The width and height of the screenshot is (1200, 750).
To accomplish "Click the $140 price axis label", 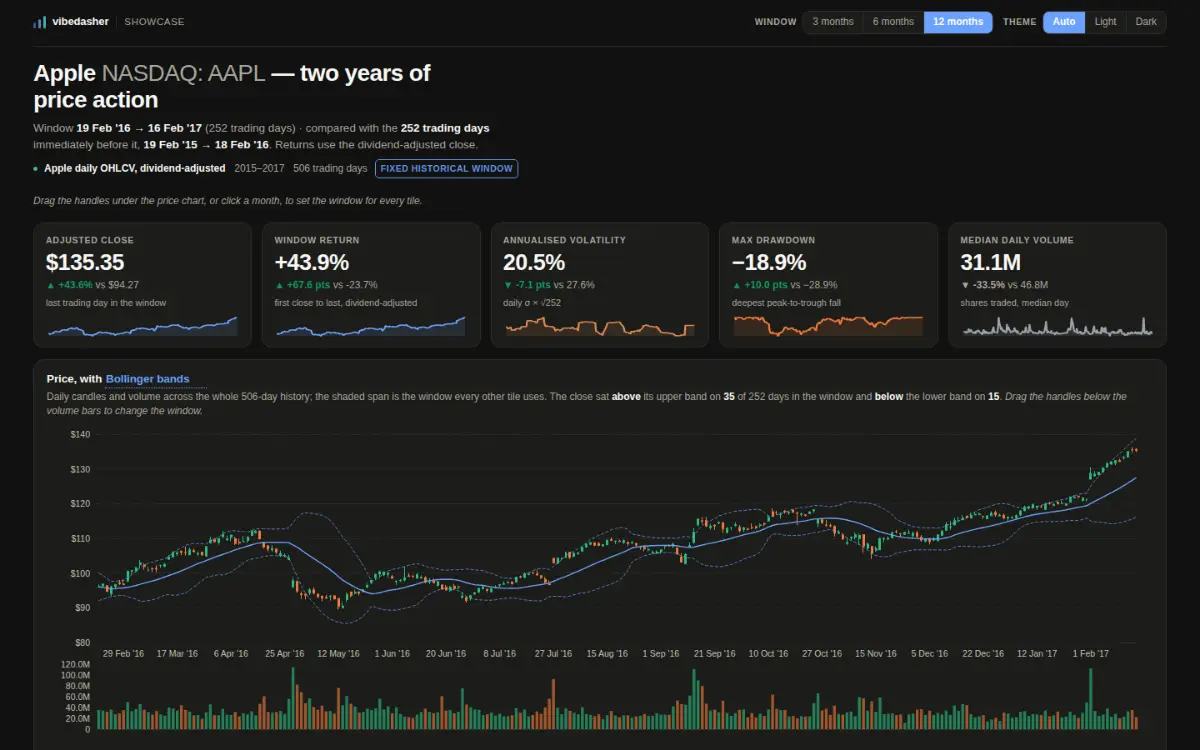I will (80, 434).
